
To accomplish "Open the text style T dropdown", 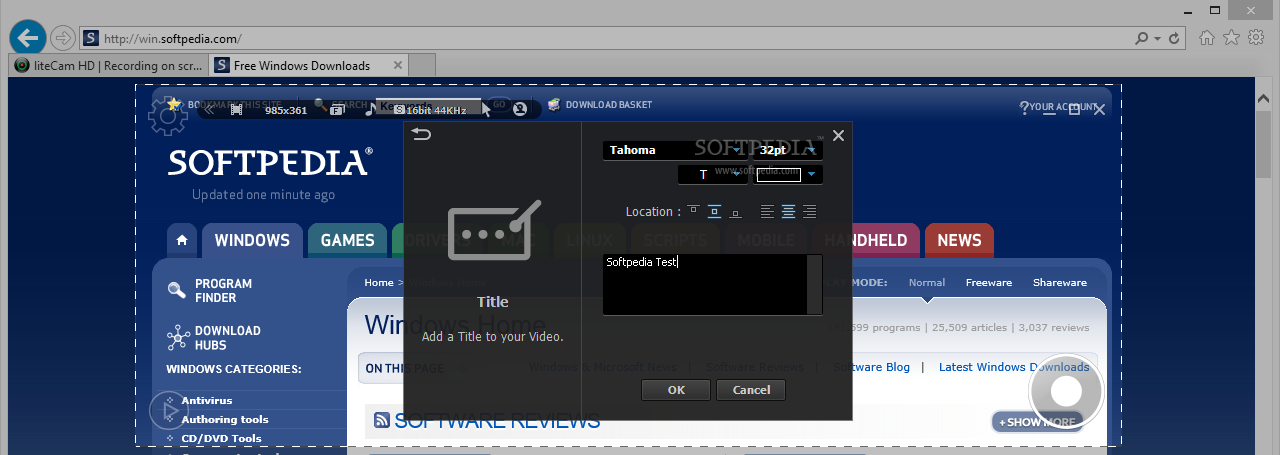I will coord(713,175).
